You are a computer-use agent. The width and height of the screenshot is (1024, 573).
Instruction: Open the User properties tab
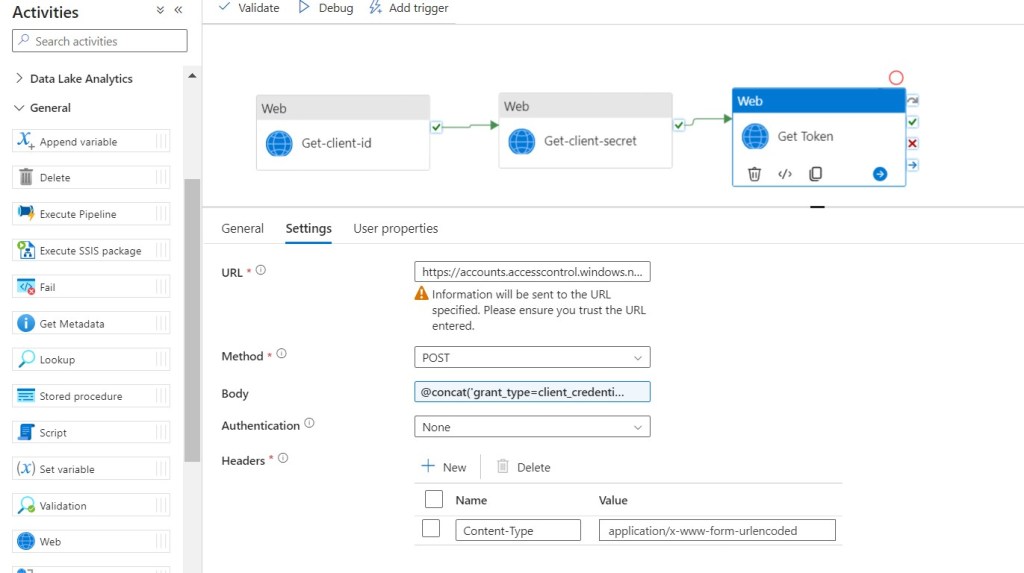(395, 228)
